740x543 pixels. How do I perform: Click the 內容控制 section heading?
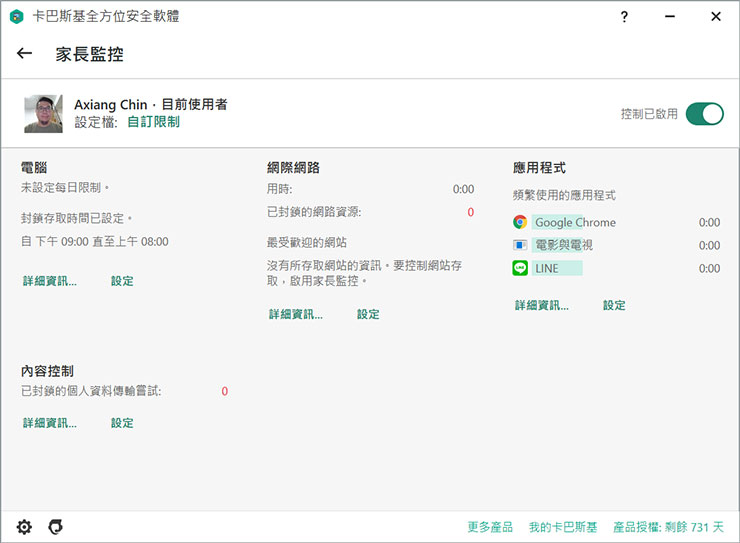(x=47, y=371)
